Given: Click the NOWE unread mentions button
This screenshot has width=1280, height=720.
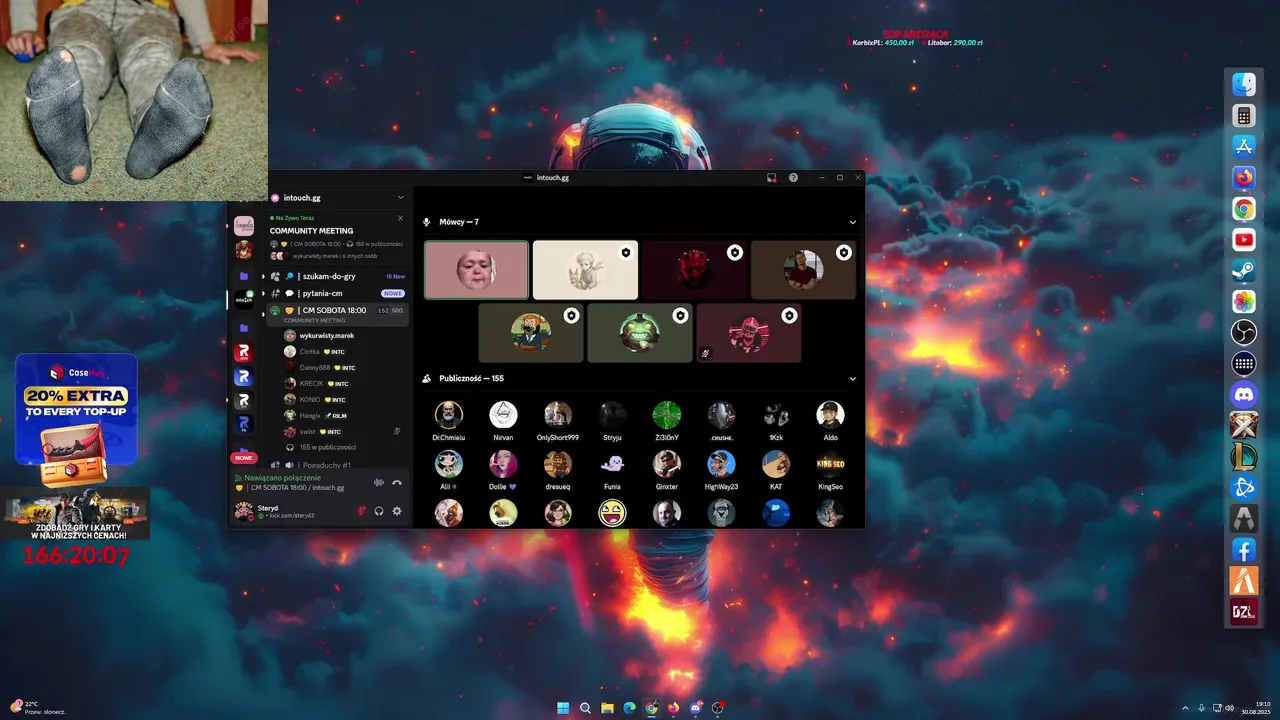Looking at the screenshot, I should [244, 457].
